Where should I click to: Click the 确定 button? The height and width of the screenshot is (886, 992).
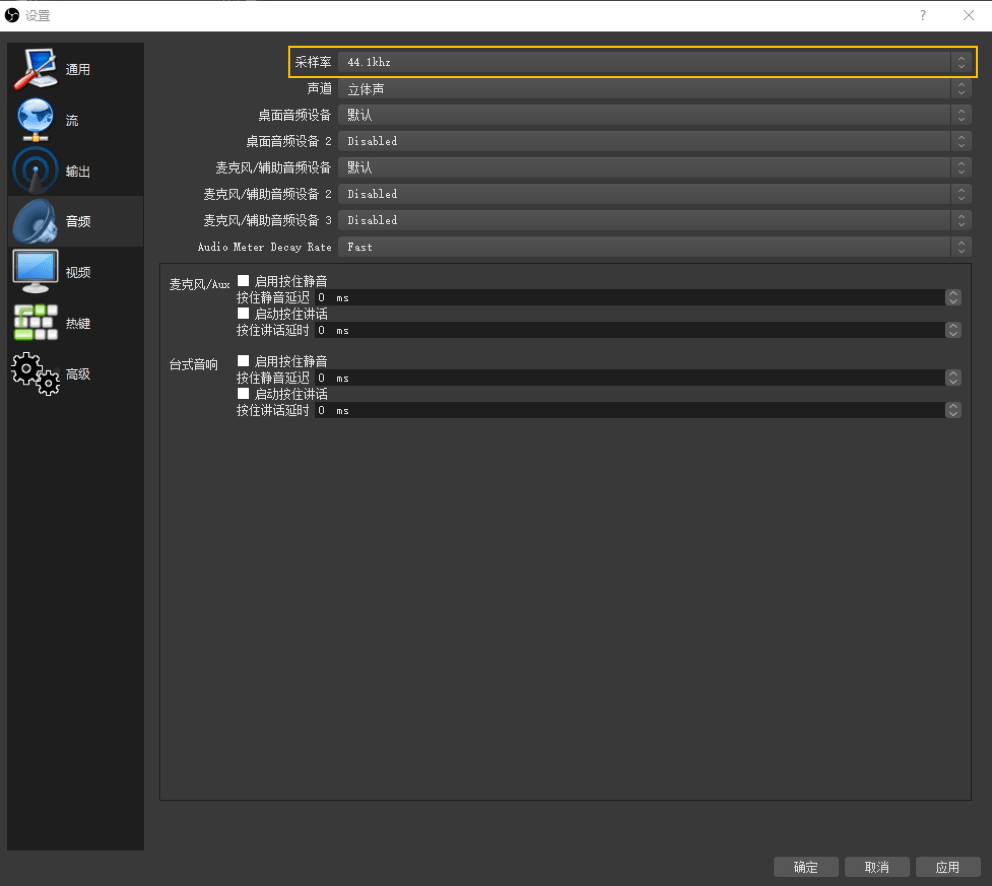pyautogui.click(x=806, y=866)
